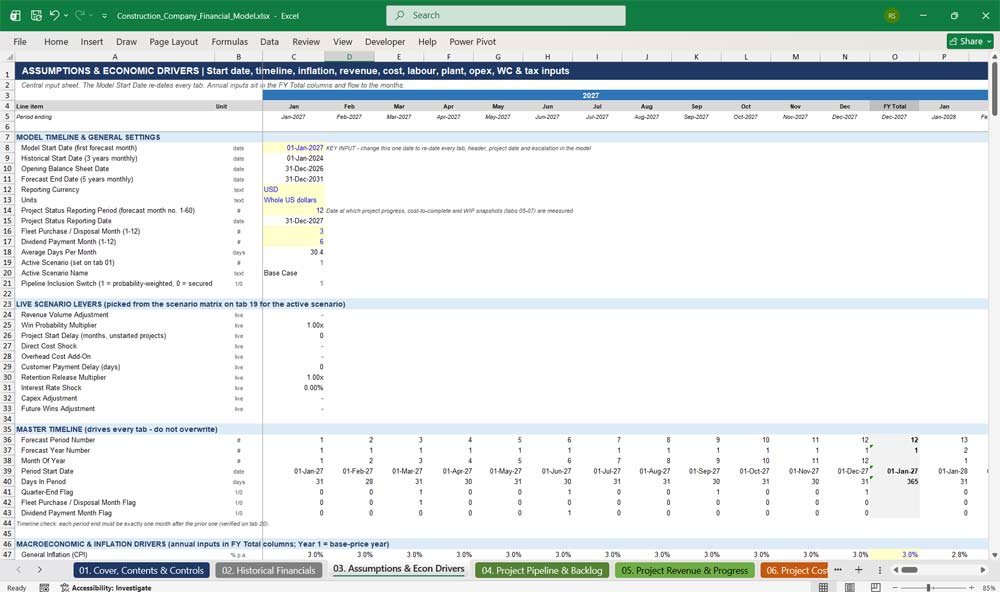Select column O header
The width and height of the screenshot is (1000, 592).
point(894,57)
